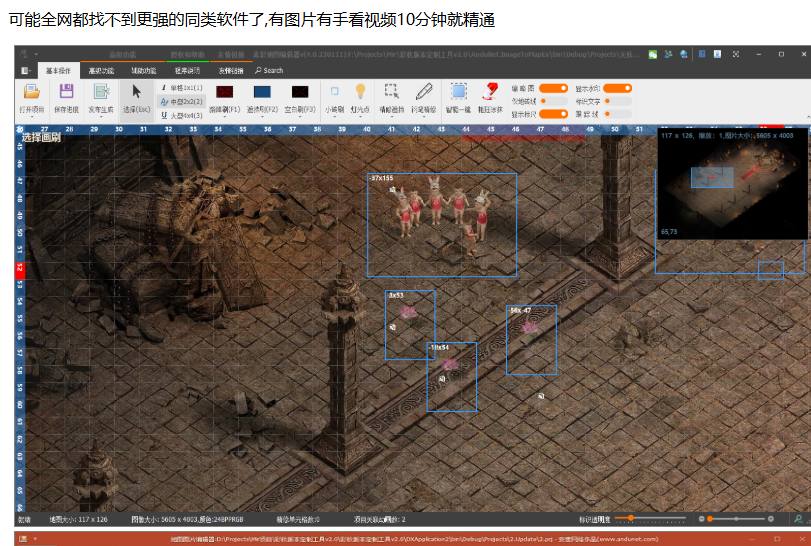The image size is (811, 546).
Task: Click the app icon in the lower orange window
Action: pyautogui.click(x=22, y=539)
